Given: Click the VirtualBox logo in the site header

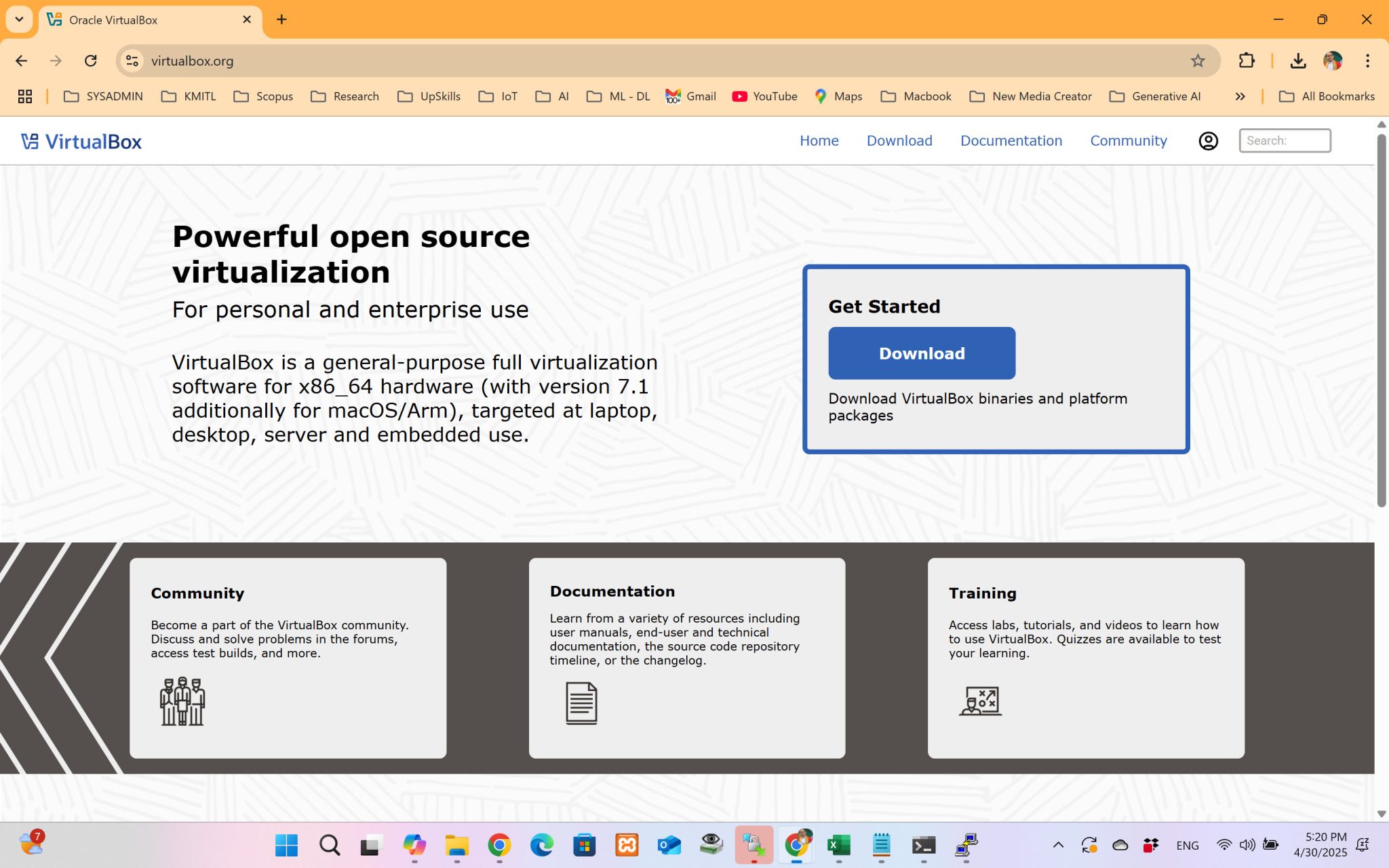Looking at the screenshot, I should click(x=83, y=140).
